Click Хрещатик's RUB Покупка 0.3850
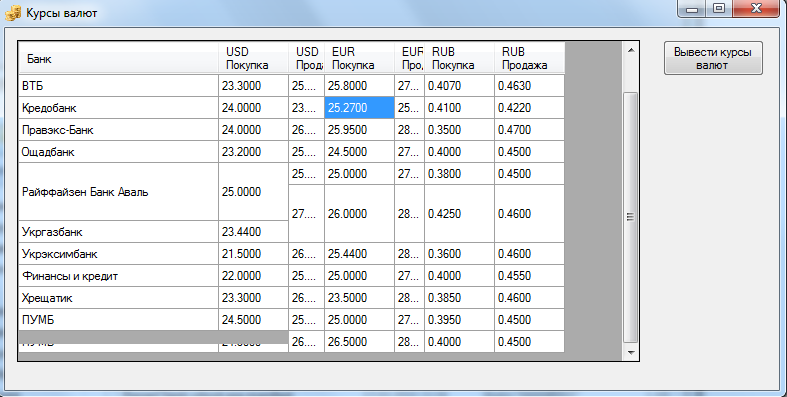The height and width of the screenshot is (397, 787). coord(459,298)
